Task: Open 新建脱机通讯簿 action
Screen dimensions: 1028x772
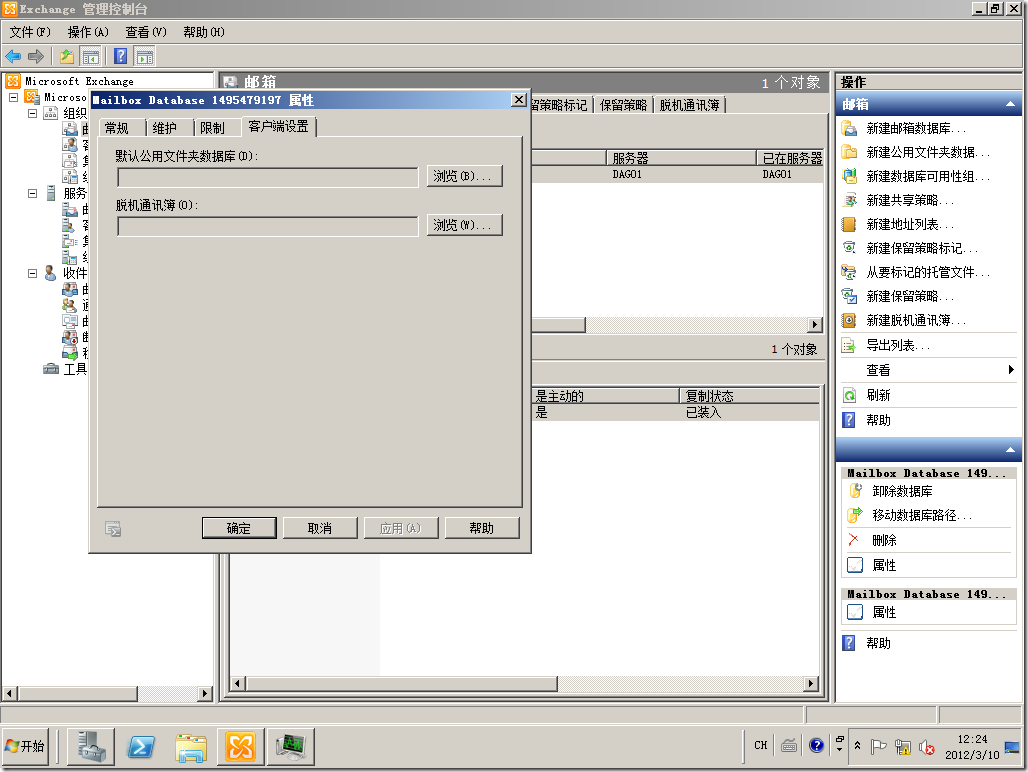Action: [915, 320]
